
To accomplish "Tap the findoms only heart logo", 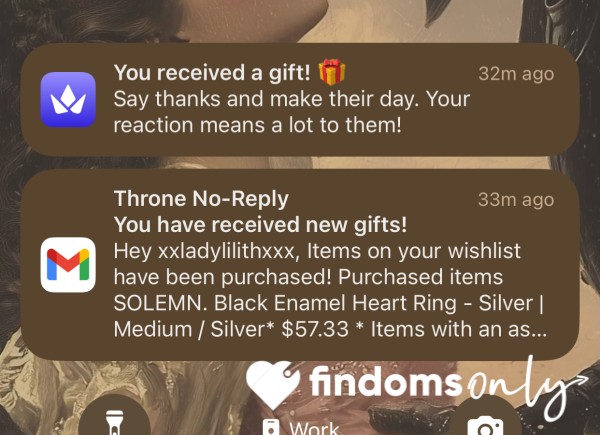I will pos(273,383).
